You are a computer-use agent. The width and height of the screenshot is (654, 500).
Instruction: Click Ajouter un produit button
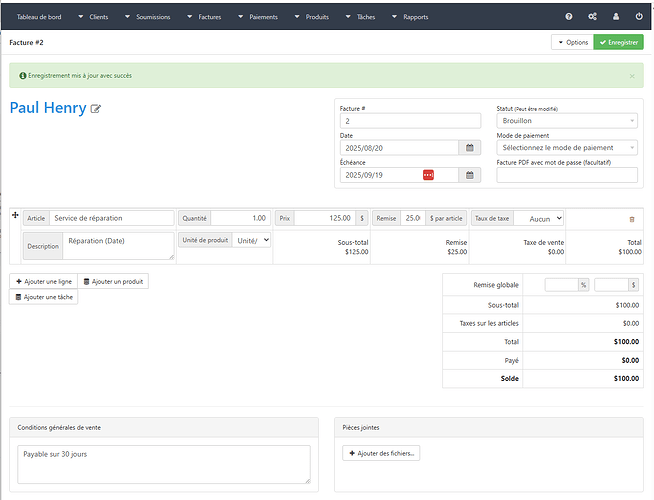(113, 281)
